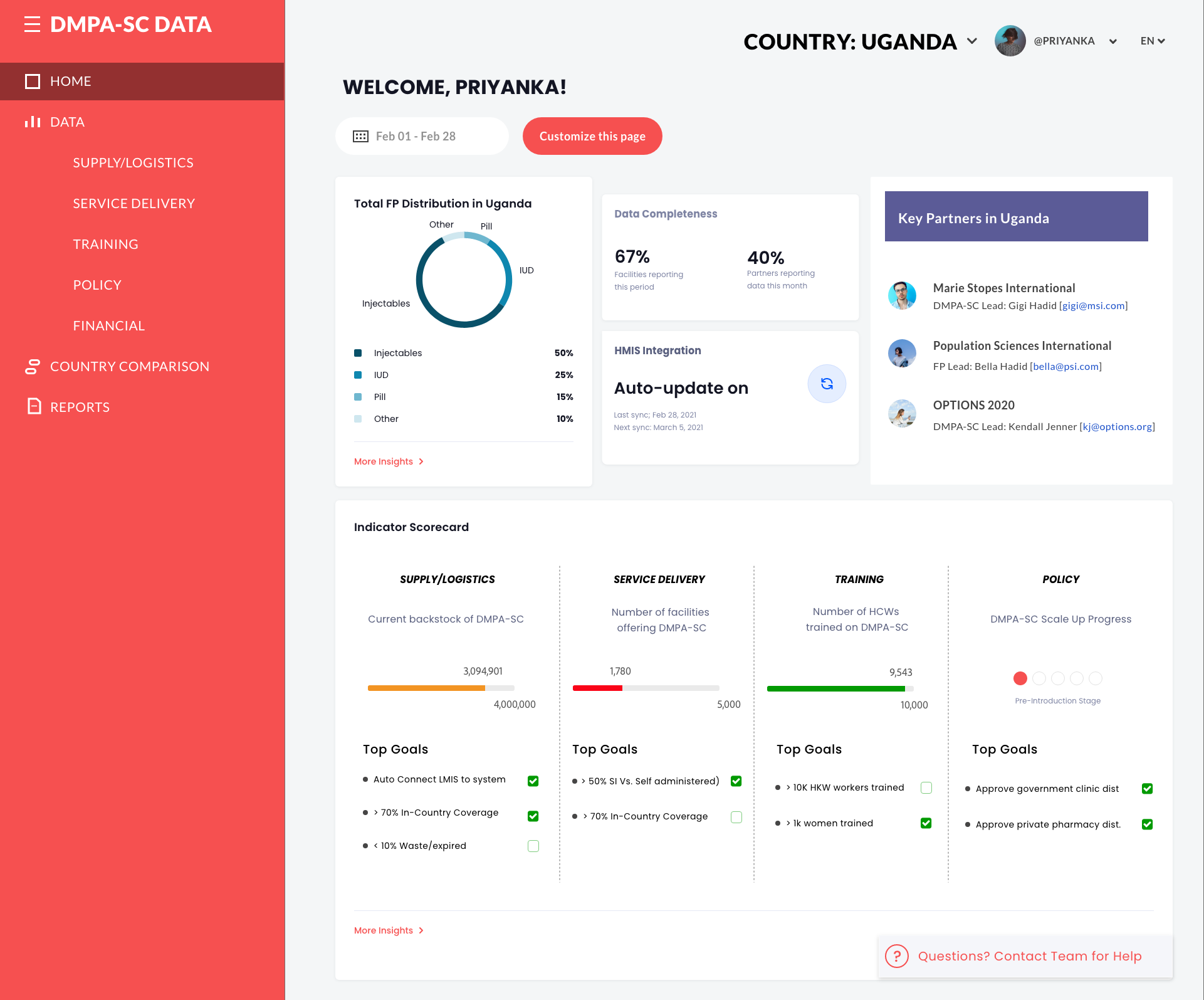Open the @PRIYANKA user dropdown
1204x1000 pixels.
tap(1113, 41)
